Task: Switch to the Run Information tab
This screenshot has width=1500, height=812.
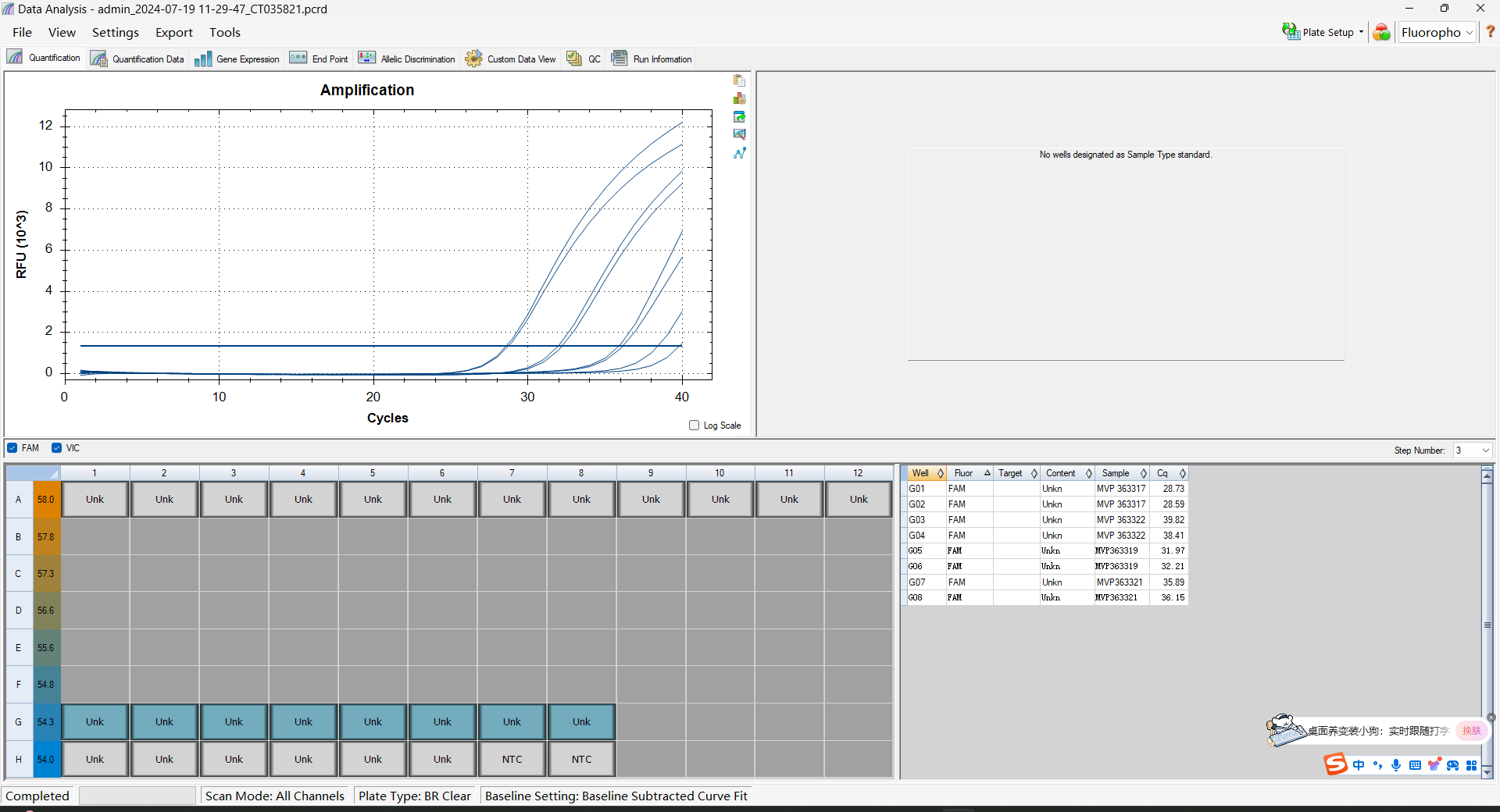Action: 652,59
